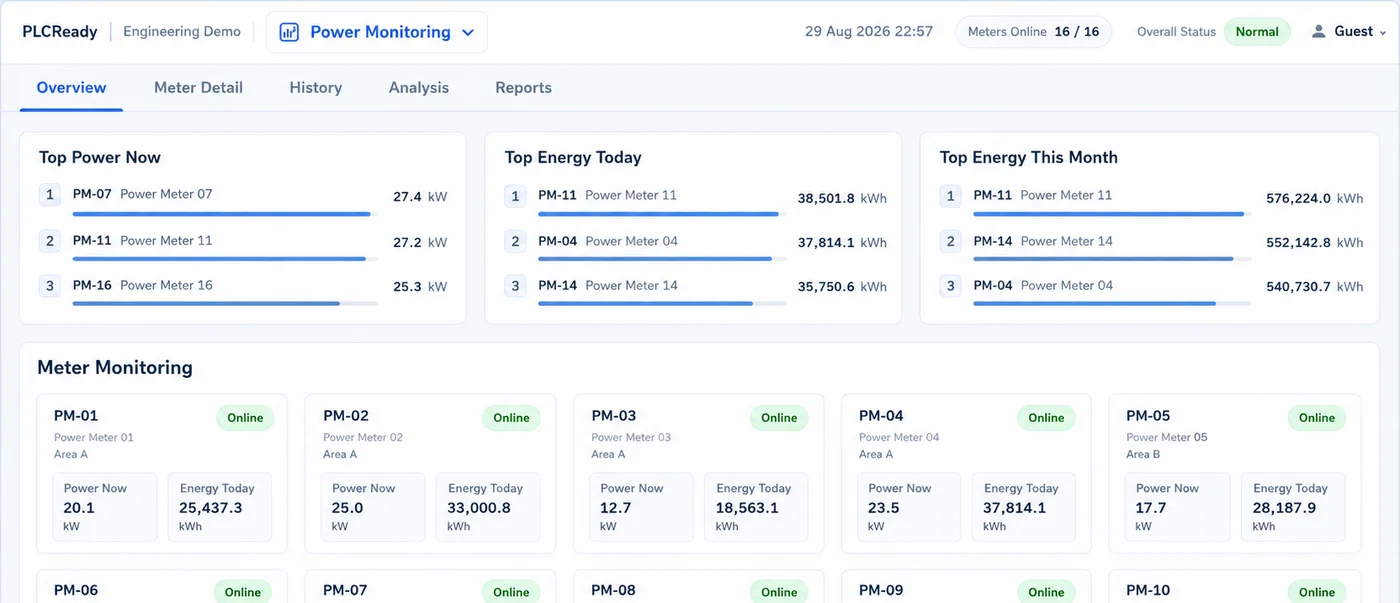1400x603 pixels.
Task: Open the PM-05 meter card title
Action: [1148, 416]
